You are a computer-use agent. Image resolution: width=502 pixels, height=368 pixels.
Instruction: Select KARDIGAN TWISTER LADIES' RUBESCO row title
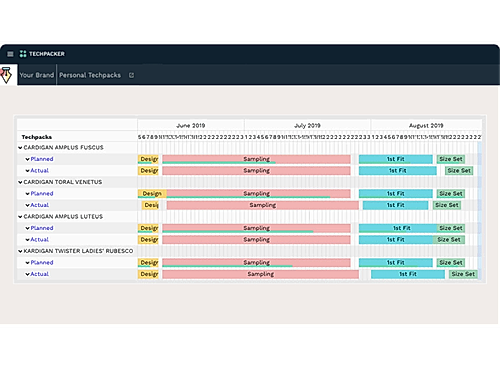click(x=78, y=251)
